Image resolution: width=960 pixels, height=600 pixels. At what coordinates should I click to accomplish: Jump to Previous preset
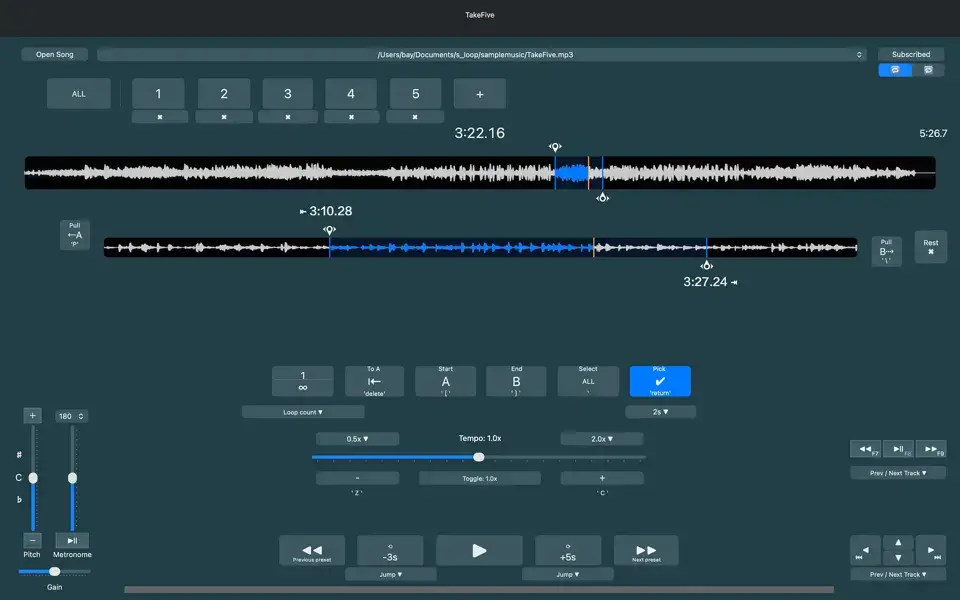312,550
